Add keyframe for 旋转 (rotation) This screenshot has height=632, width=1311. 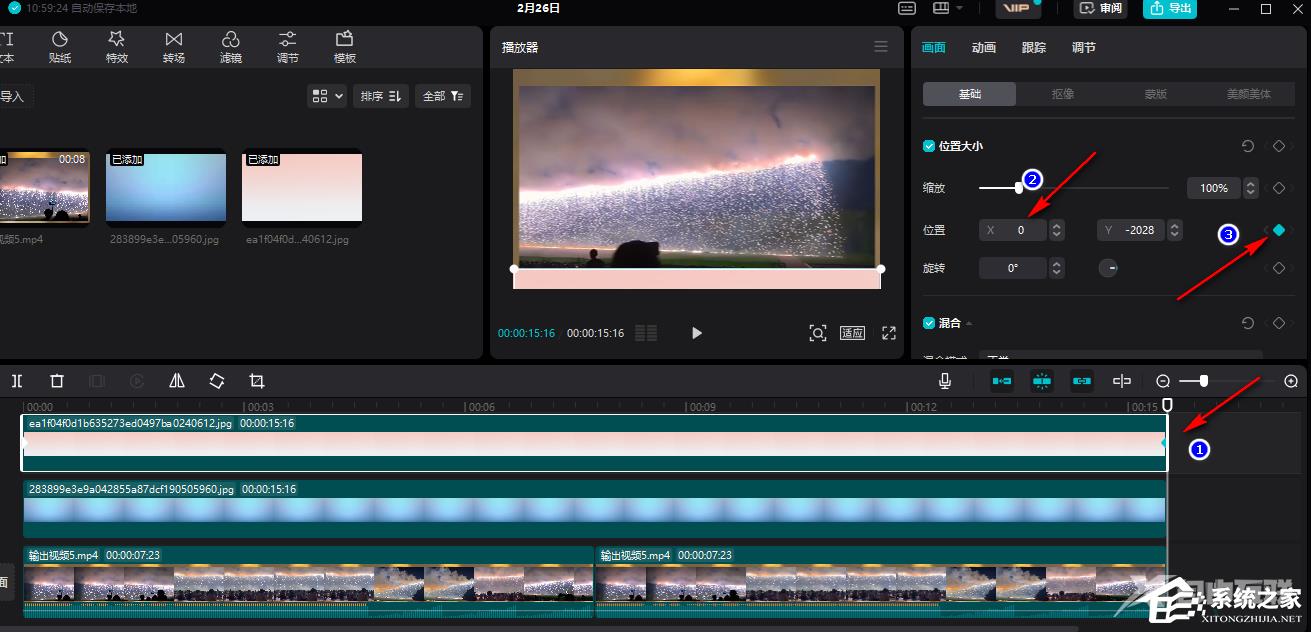[1279, 268]
